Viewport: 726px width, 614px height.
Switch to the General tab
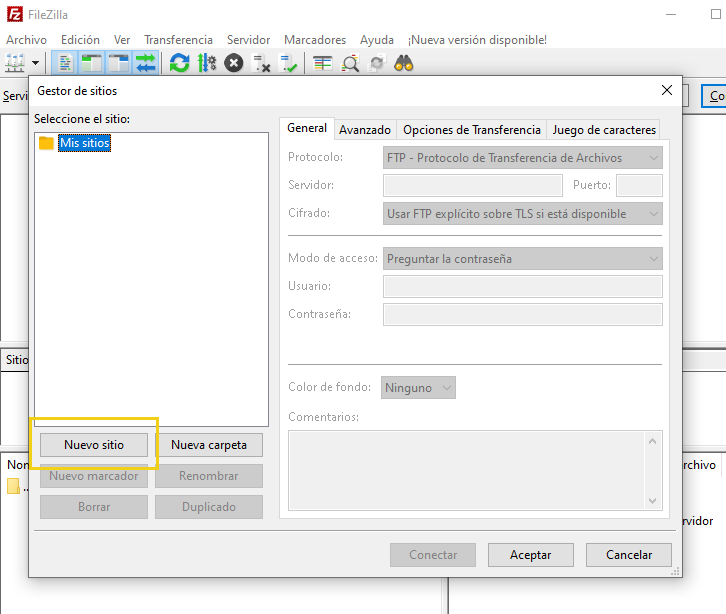[307, 128]
